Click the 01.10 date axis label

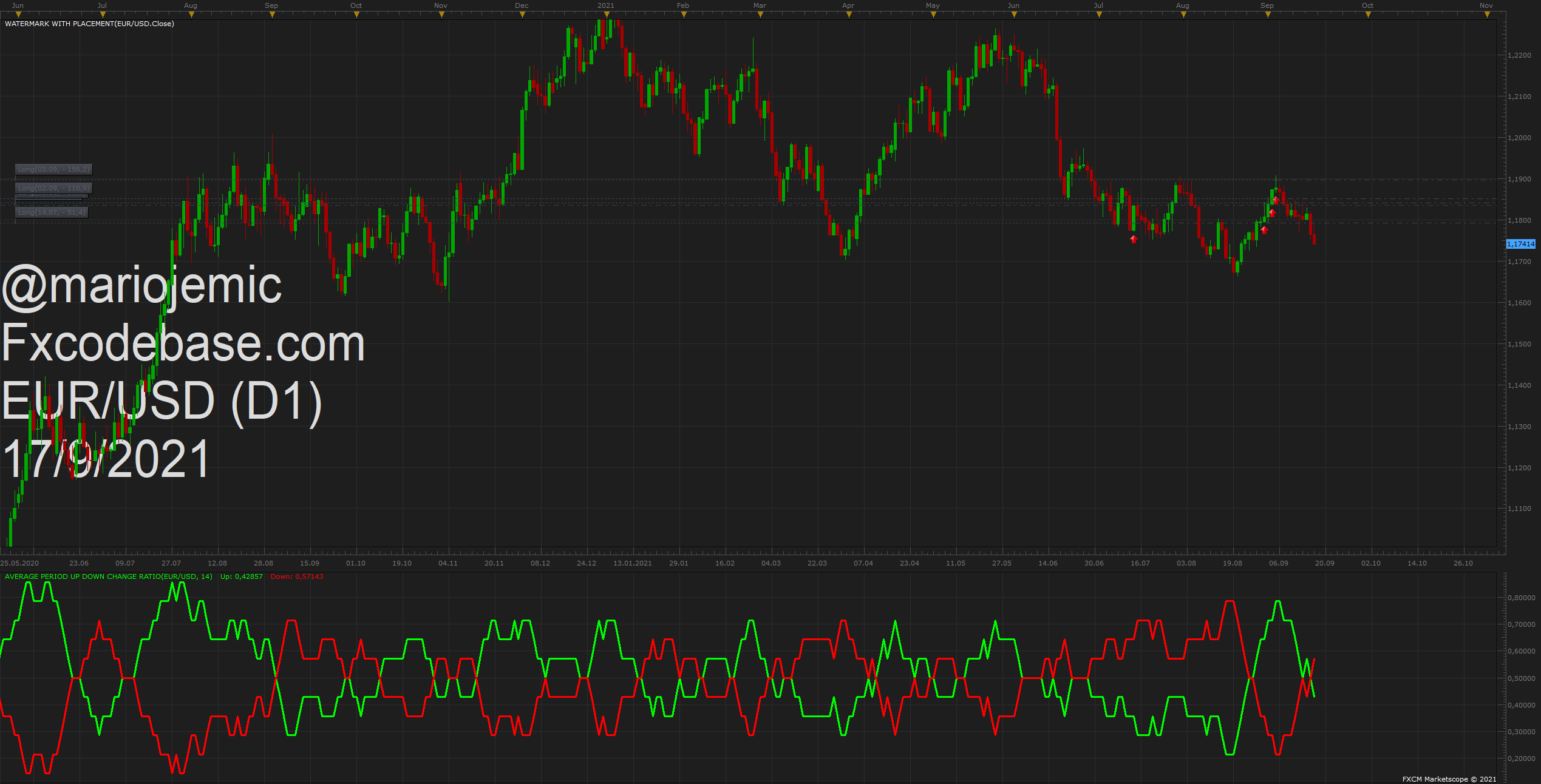tap(356, 563)
